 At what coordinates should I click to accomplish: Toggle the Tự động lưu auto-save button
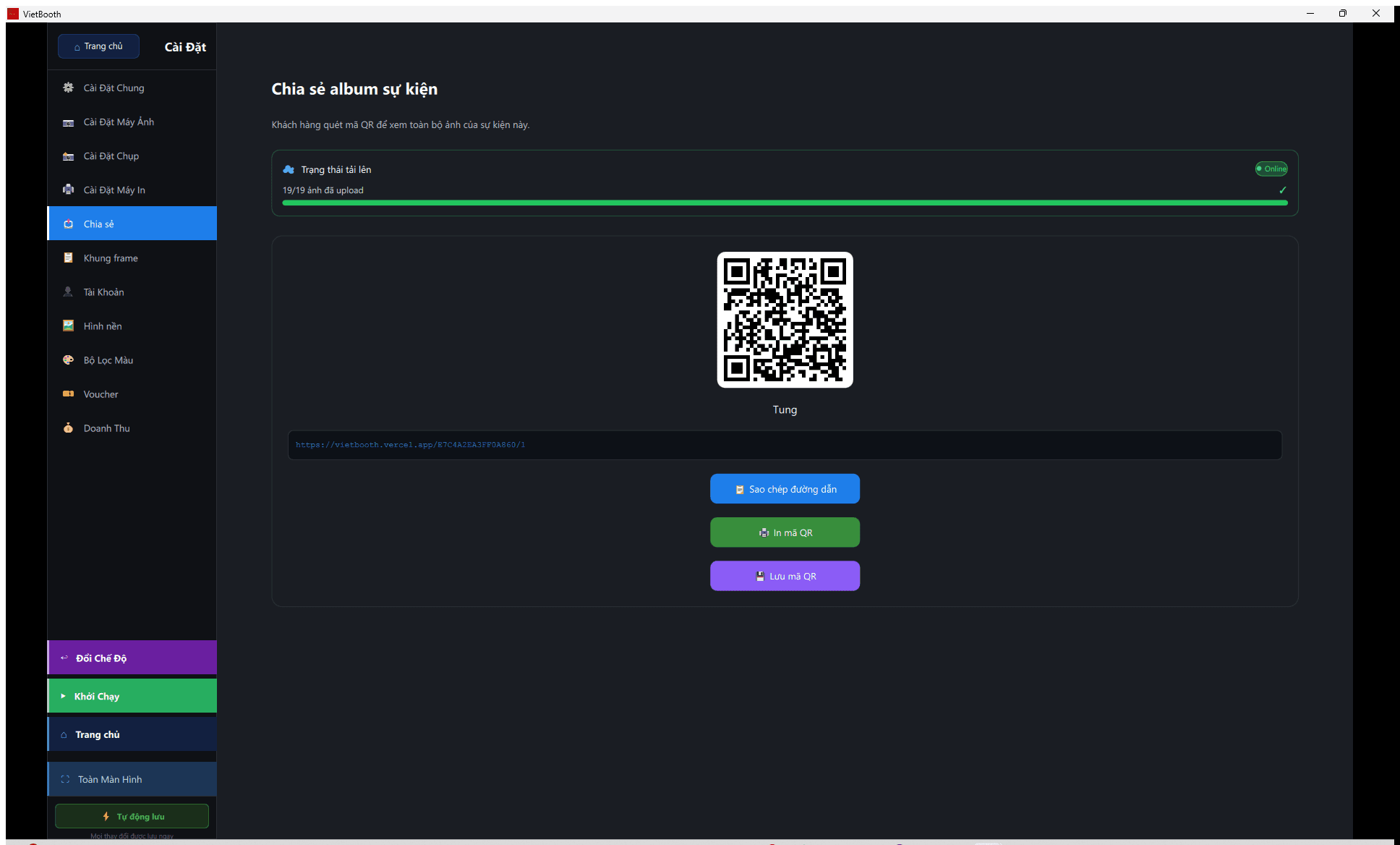pyautogui.click(x=132, y=816)
